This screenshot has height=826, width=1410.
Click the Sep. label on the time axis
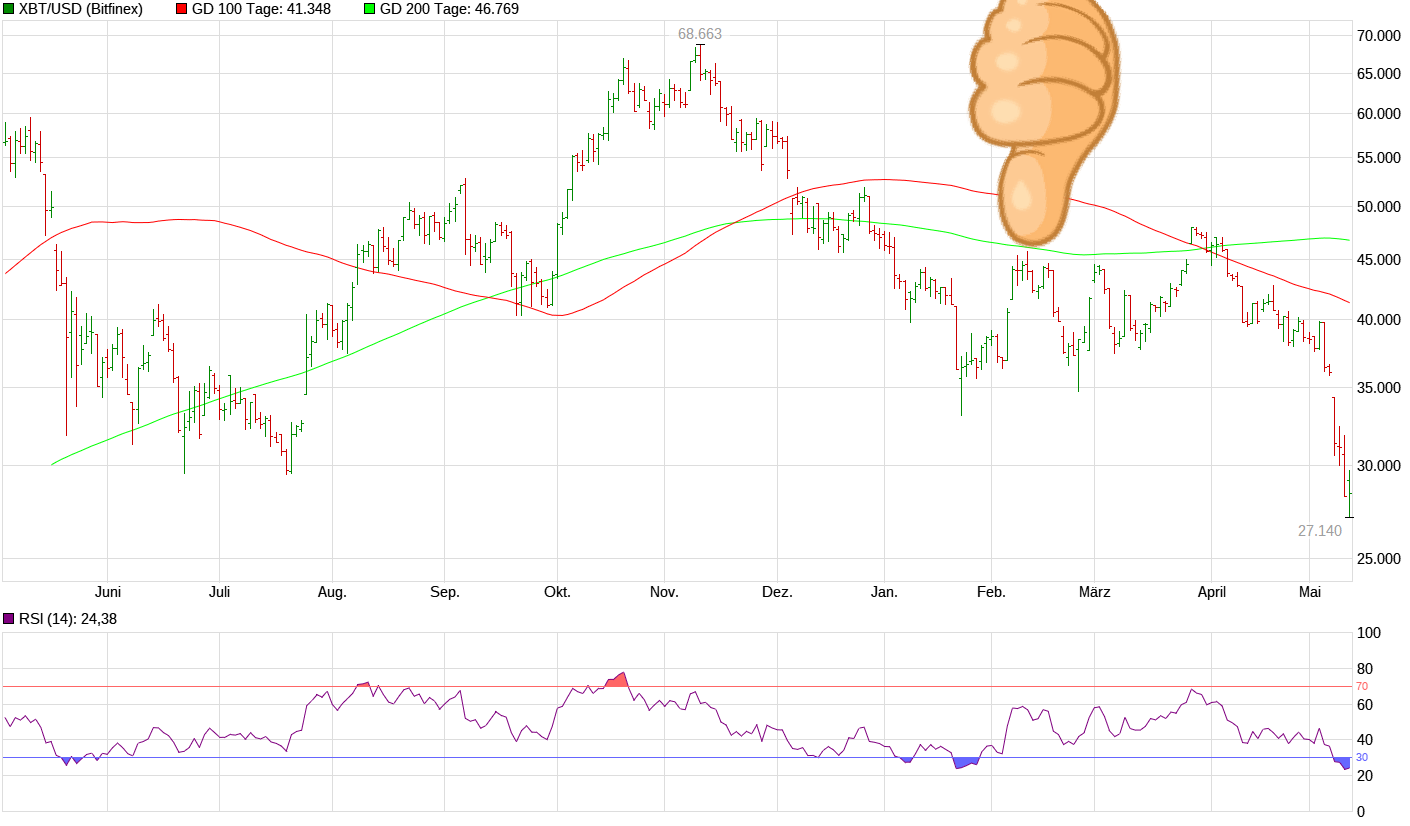[x=446, y=592]
